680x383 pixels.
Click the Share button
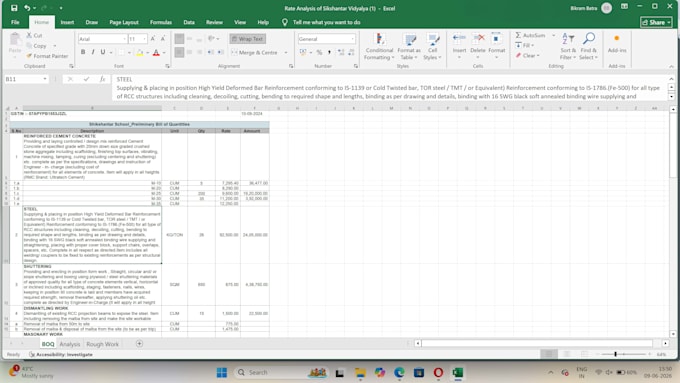[656, 22]
